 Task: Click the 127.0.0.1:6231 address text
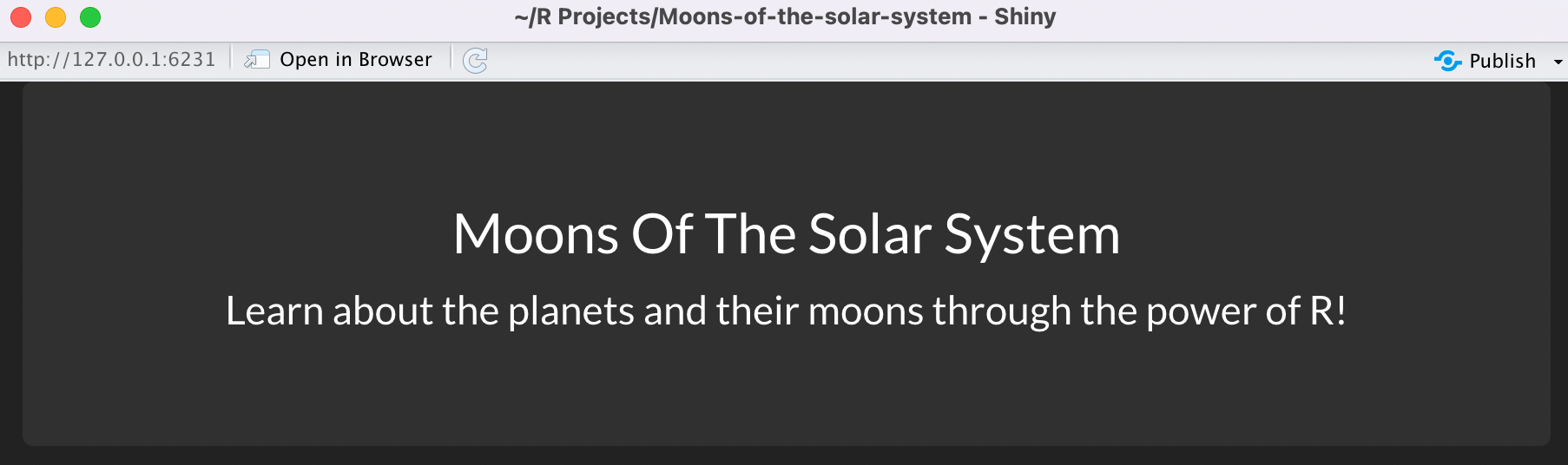111,60
